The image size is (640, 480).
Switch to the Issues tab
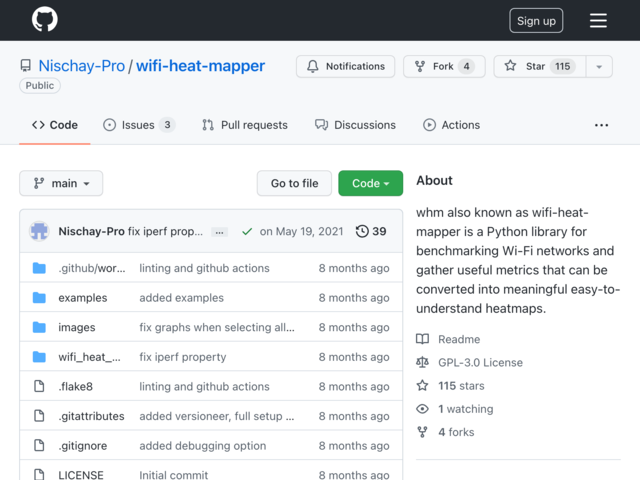click(139, 125)
